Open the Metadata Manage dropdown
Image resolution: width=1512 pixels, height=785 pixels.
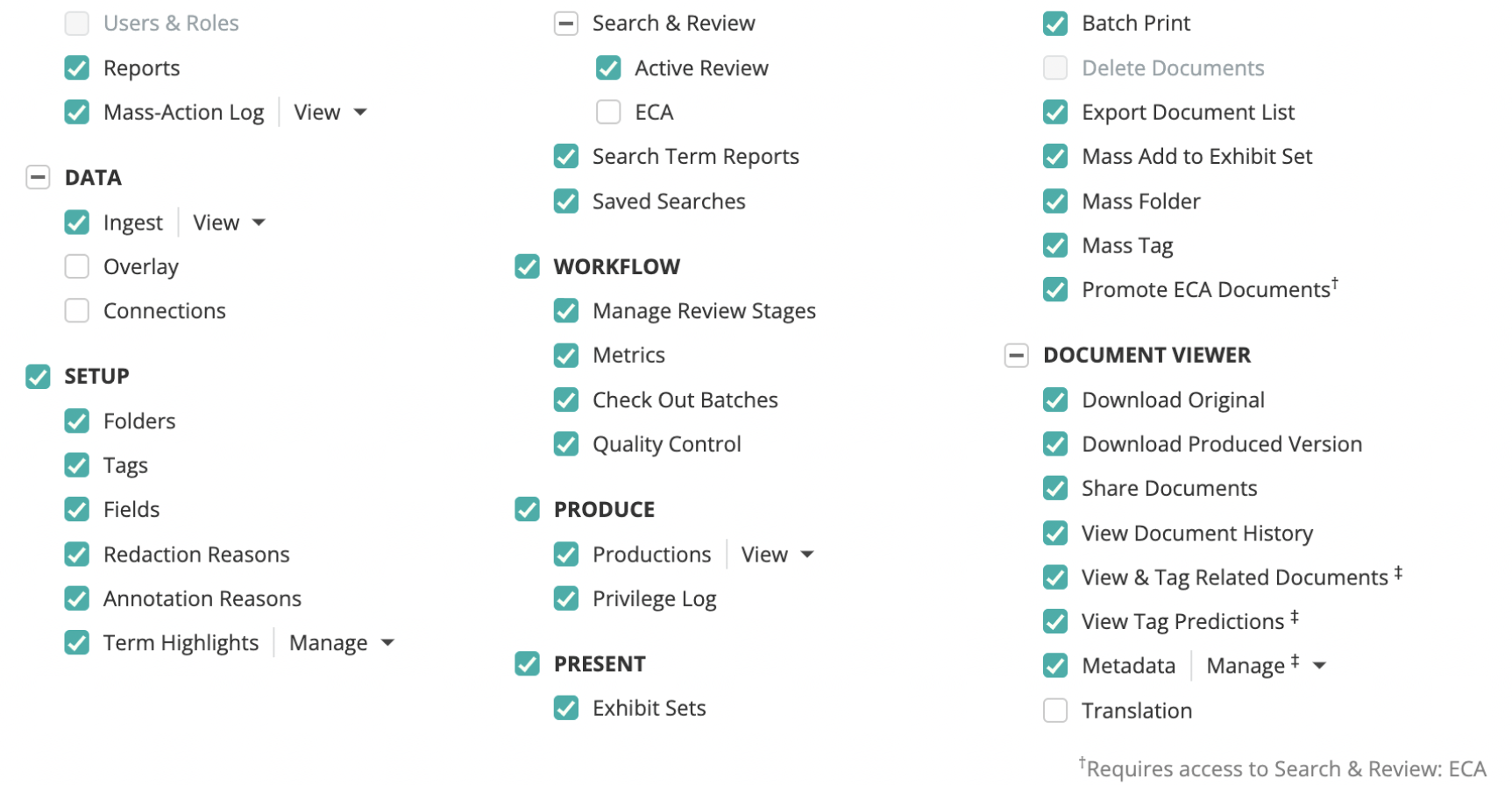(x=1265, y=666)
